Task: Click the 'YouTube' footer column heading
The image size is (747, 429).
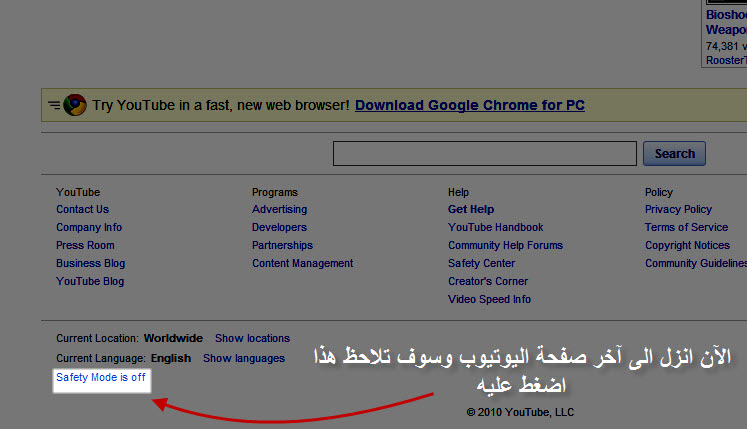Action: (78, 192)
